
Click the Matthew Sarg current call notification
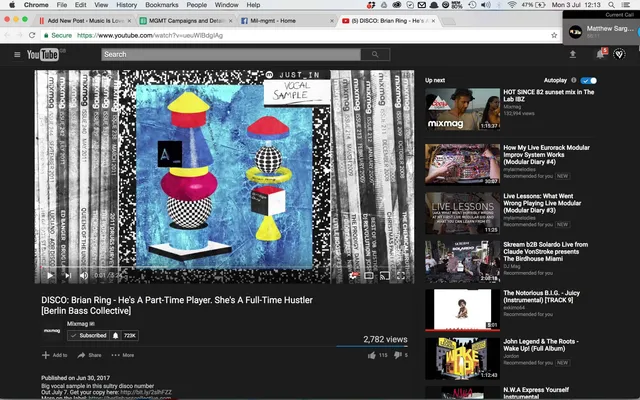[x=602, y=31]
